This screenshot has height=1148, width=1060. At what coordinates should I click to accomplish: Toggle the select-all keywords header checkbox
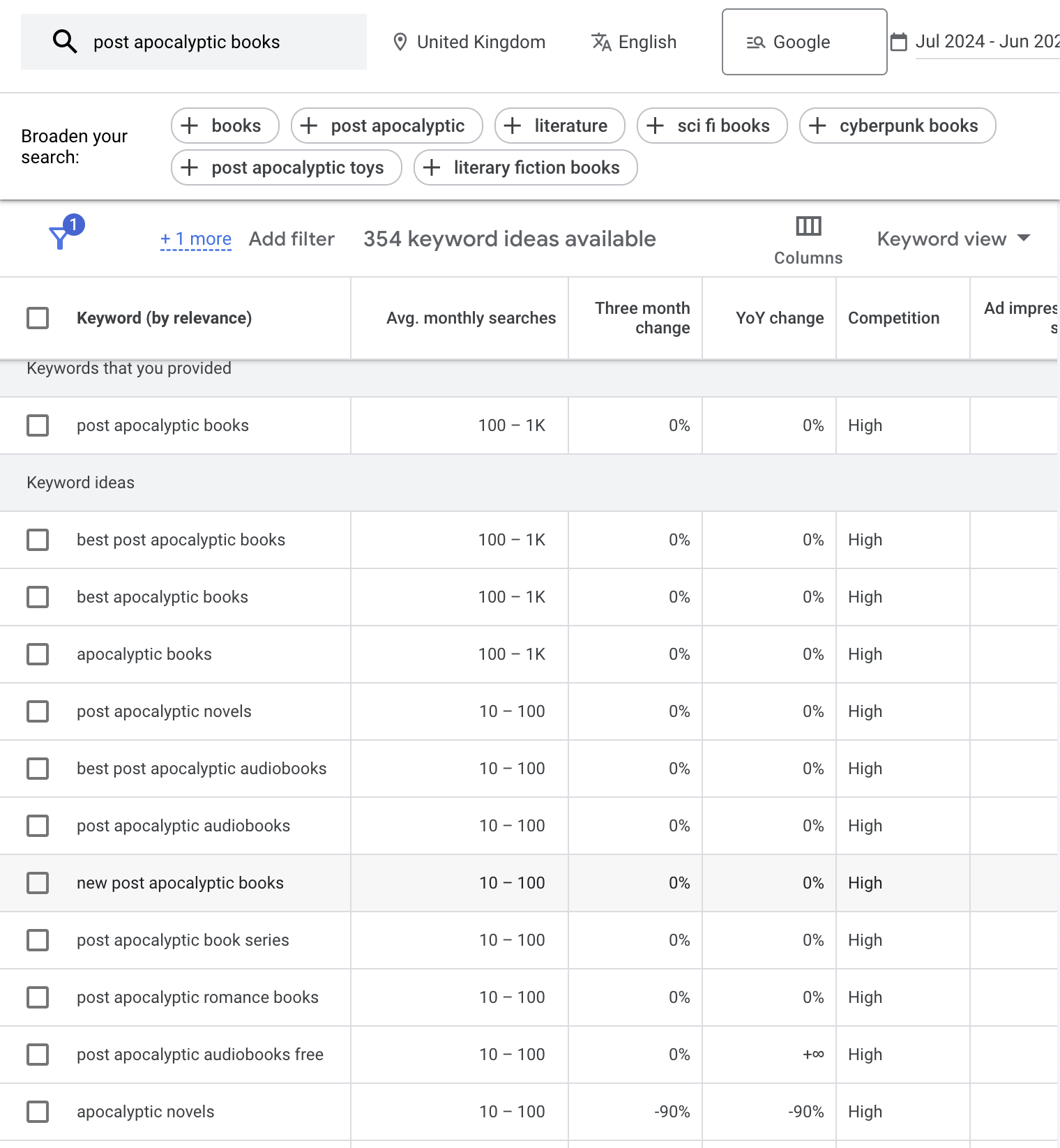pos(38,318)
